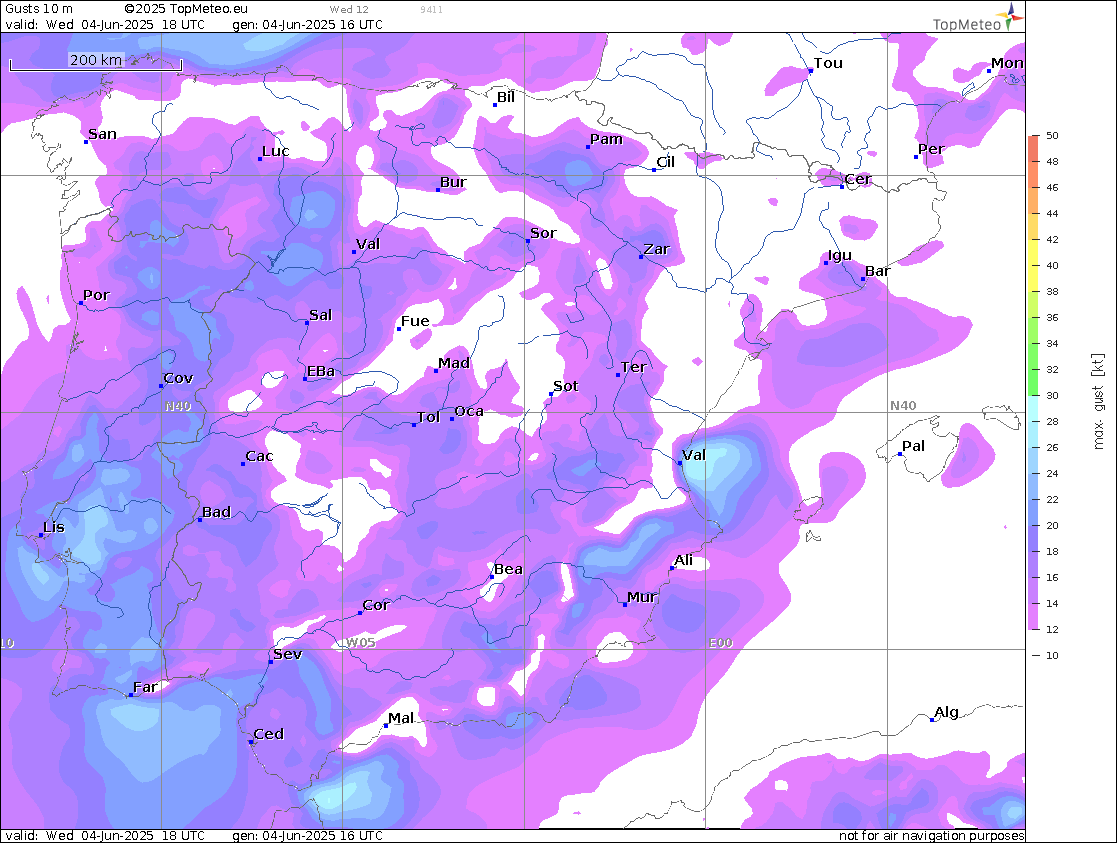Select the "Mal" city label
Image resolution: width=1117 pixels, height=843 pixels.
coord(401,718)
